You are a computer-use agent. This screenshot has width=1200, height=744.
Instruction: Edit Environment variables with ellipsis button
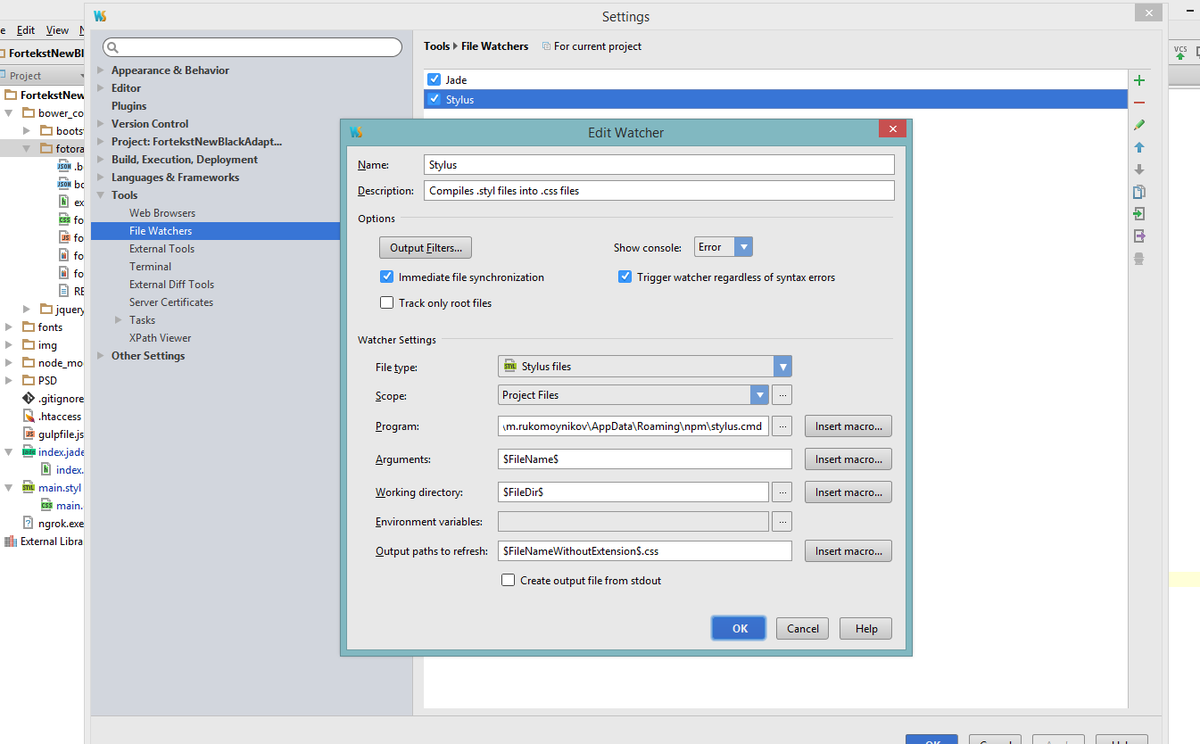pos(783,522)
